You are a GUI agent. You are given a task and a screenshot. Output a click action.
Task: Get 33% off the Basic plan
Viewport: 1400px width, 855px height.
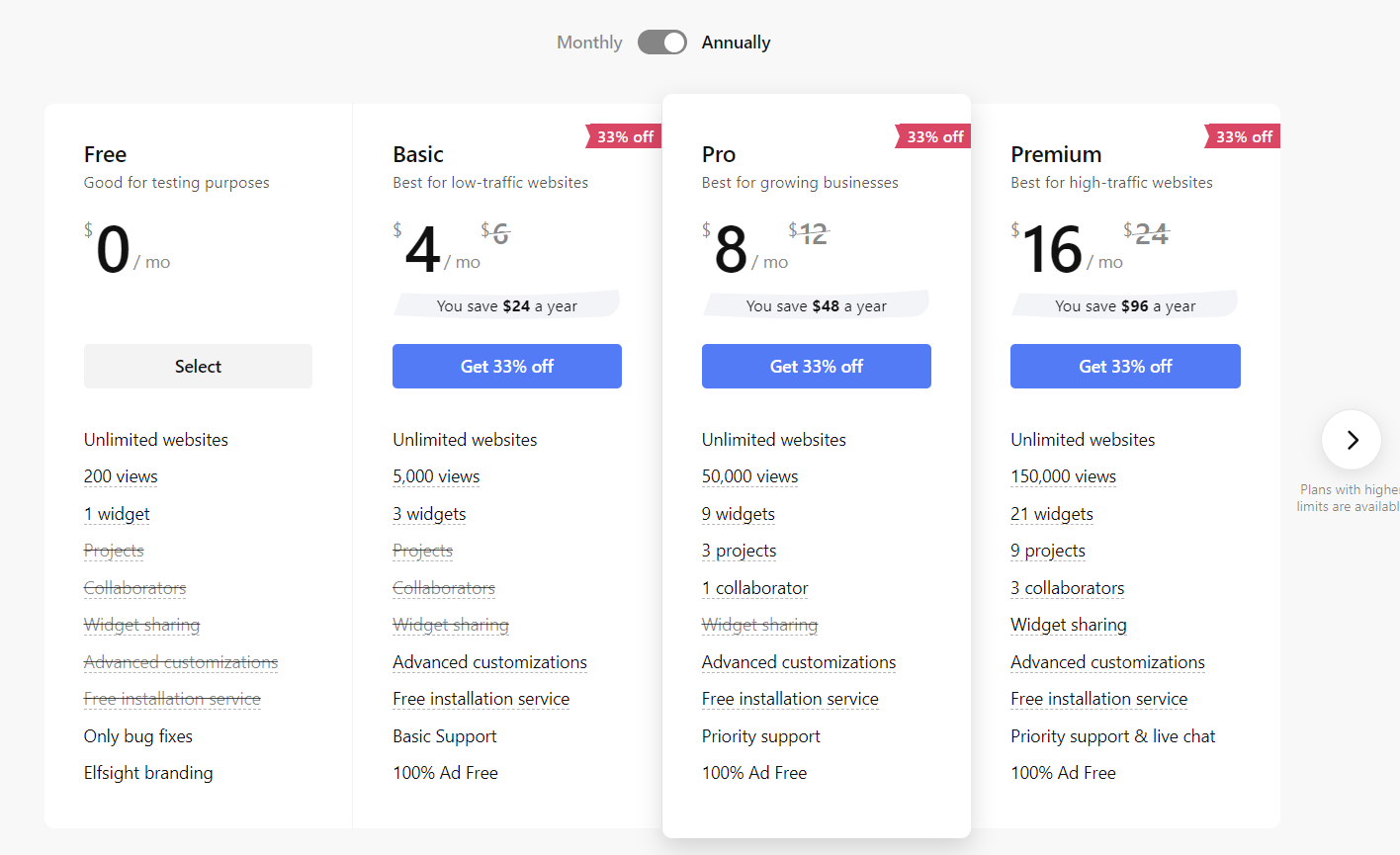507,367
